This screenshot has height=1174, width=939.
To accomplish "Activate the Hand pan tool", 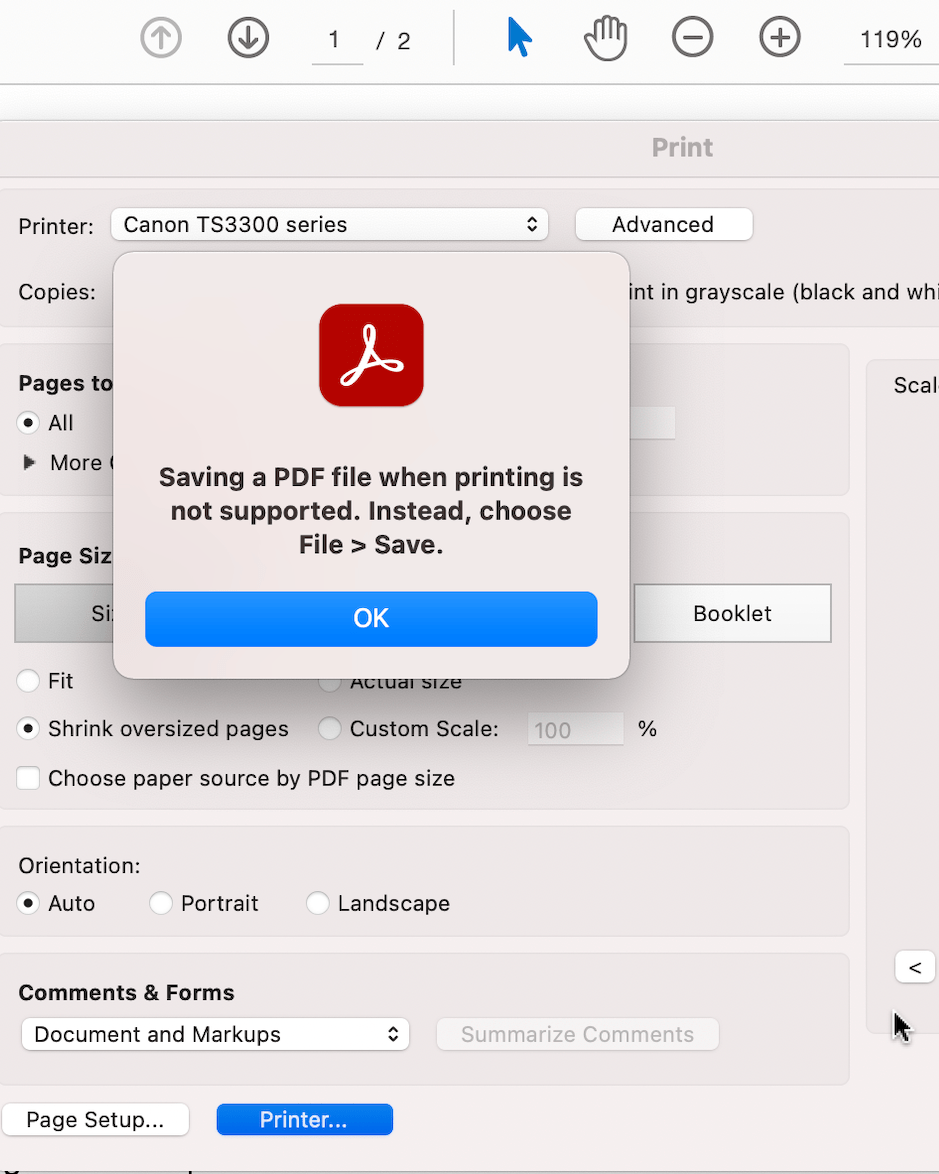I will [605, 37].
